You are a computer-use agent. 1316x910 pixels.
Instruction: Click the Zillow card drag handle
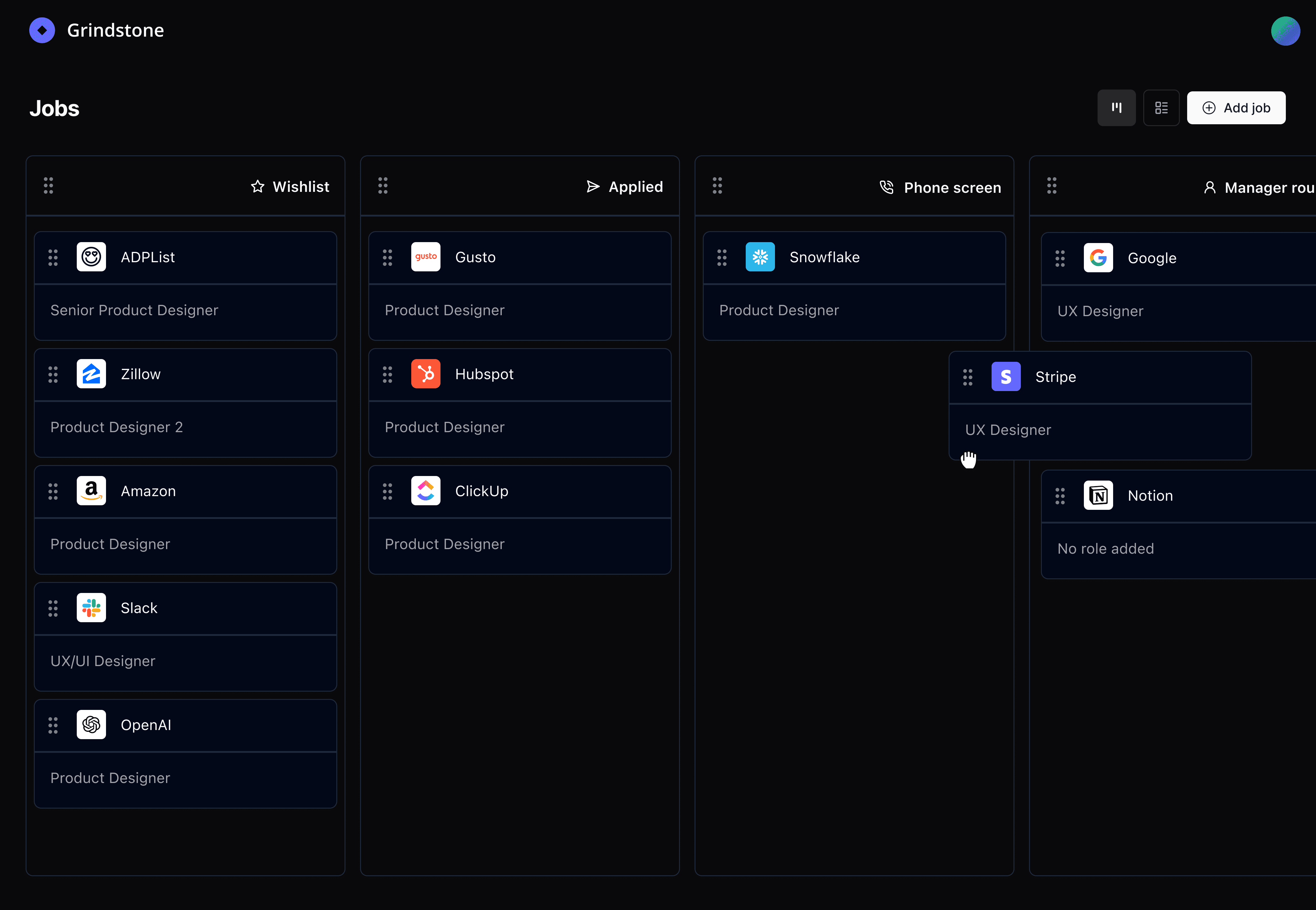coord(53,375)
